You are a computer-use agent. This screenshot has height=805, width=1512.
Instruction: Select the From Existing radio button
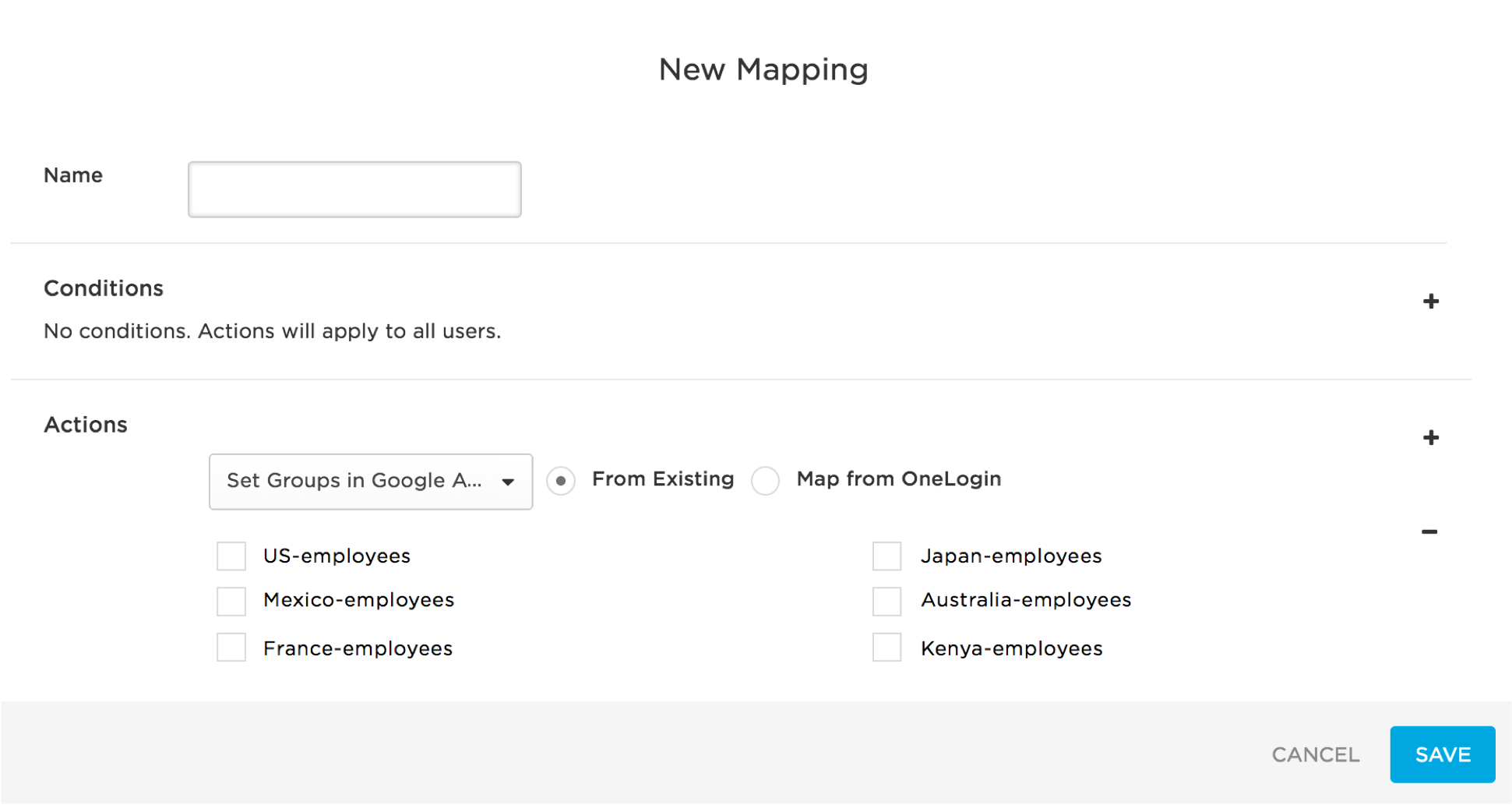(x=560, y=481)
